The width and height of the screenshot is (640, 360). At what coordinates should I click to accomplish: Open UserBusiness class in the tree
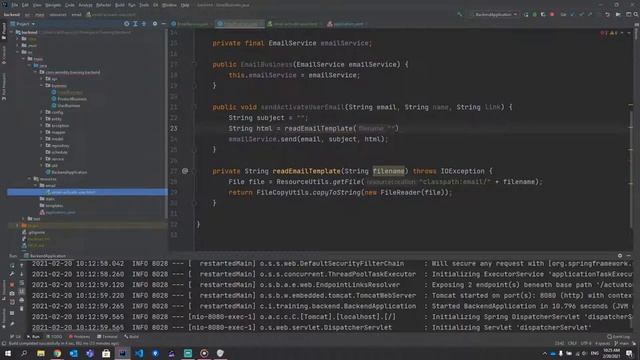[x=69, y=106]
